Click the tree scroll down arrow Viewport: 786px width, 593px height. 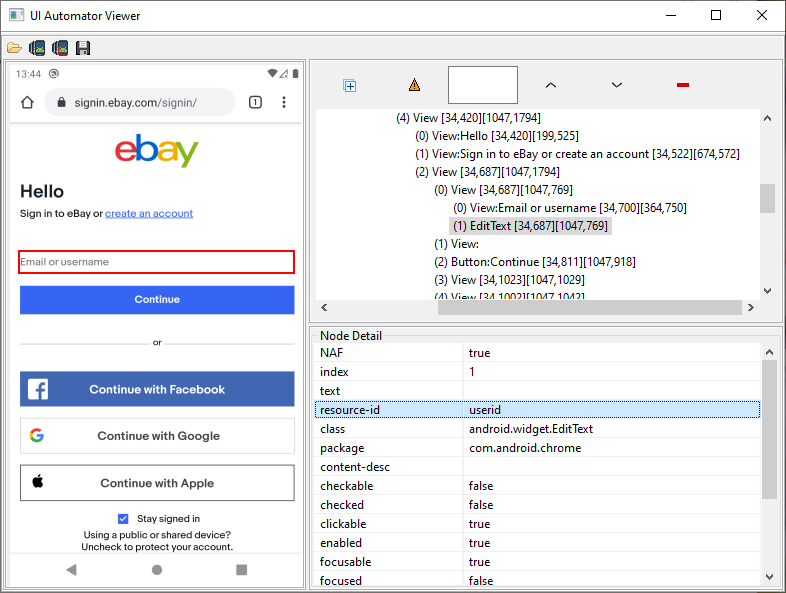(767, 291)
